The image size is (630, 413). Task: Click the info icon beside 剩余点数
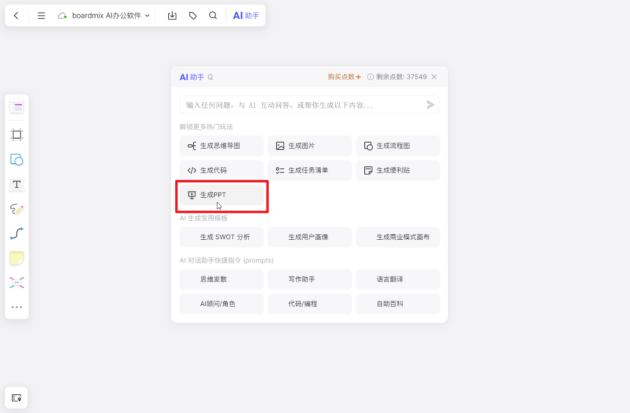coord(370,77)
